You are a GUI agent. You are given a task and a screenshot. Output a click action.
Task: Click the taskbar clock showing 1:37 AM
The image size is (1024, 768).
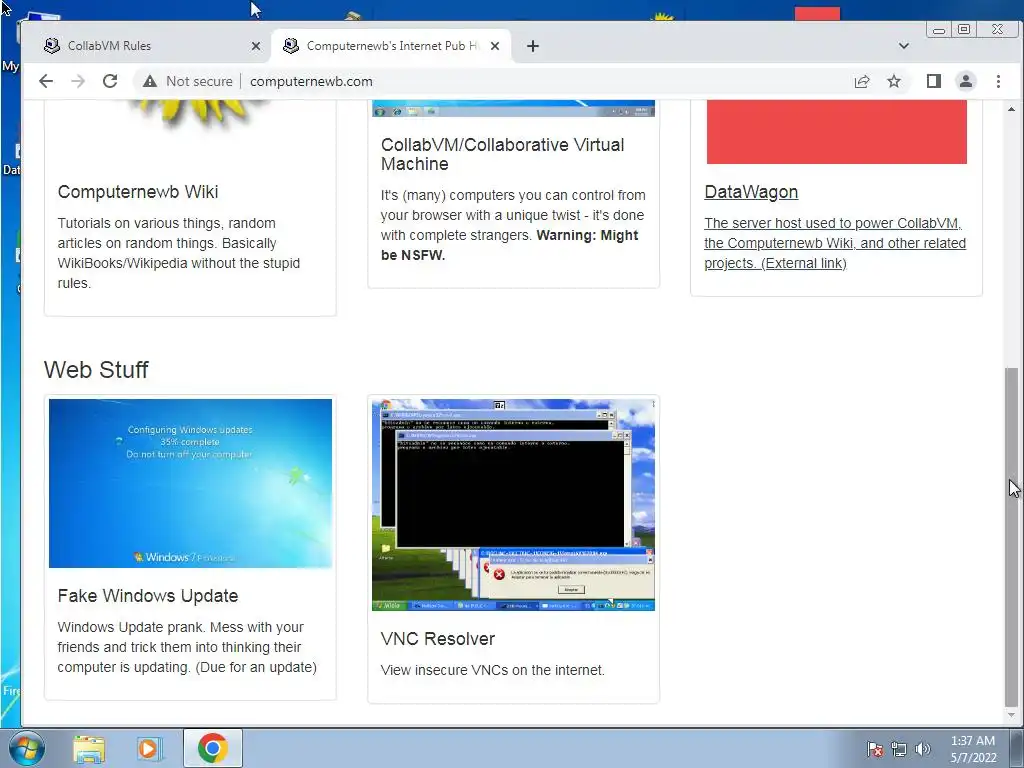972,749
